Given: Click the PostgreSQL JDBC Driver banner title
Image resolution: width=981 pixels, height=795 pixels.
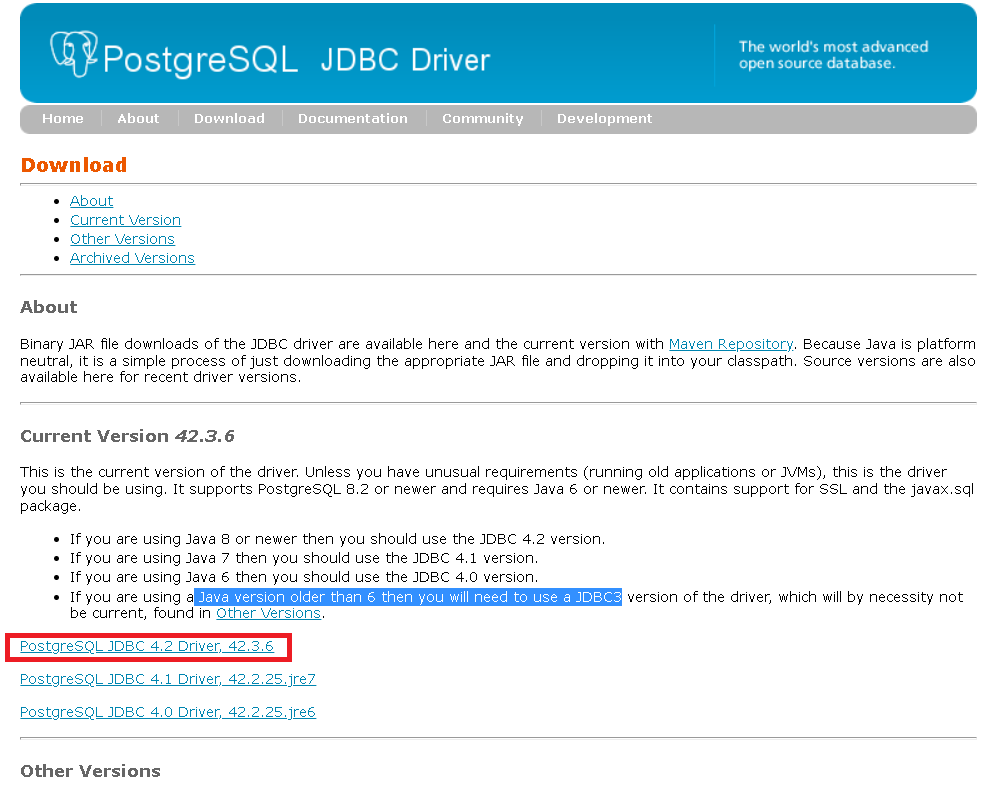Looking at the screenshot, I should 296,59.
